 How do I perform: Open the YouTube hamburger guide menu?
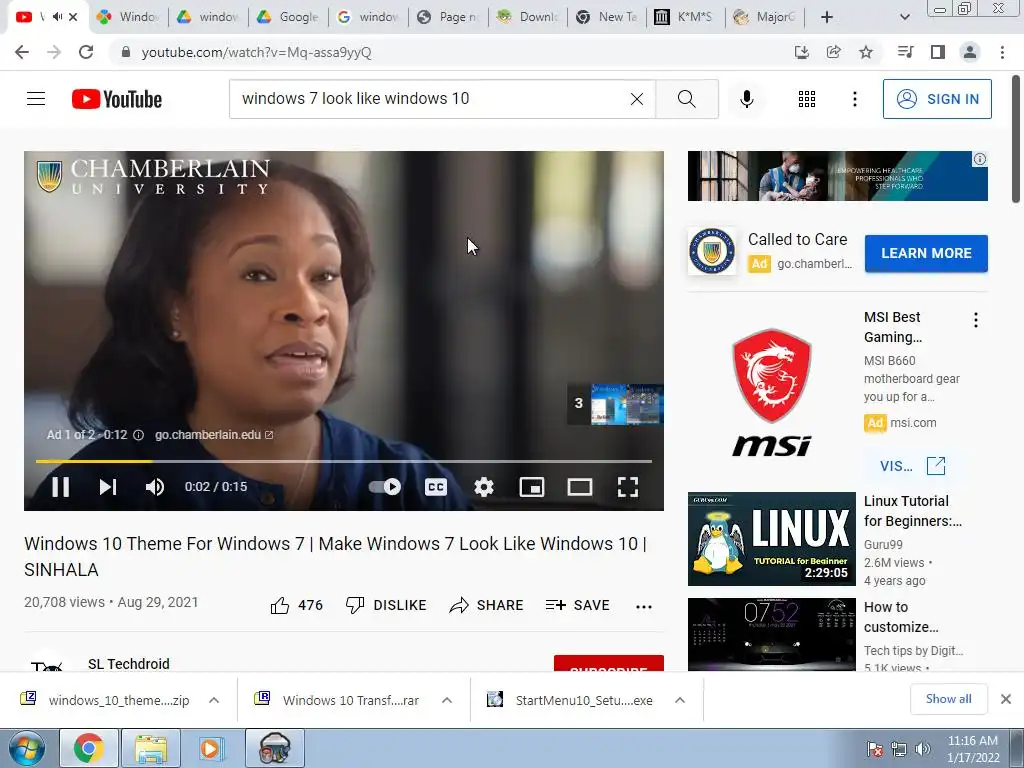(x=36, y=99)
